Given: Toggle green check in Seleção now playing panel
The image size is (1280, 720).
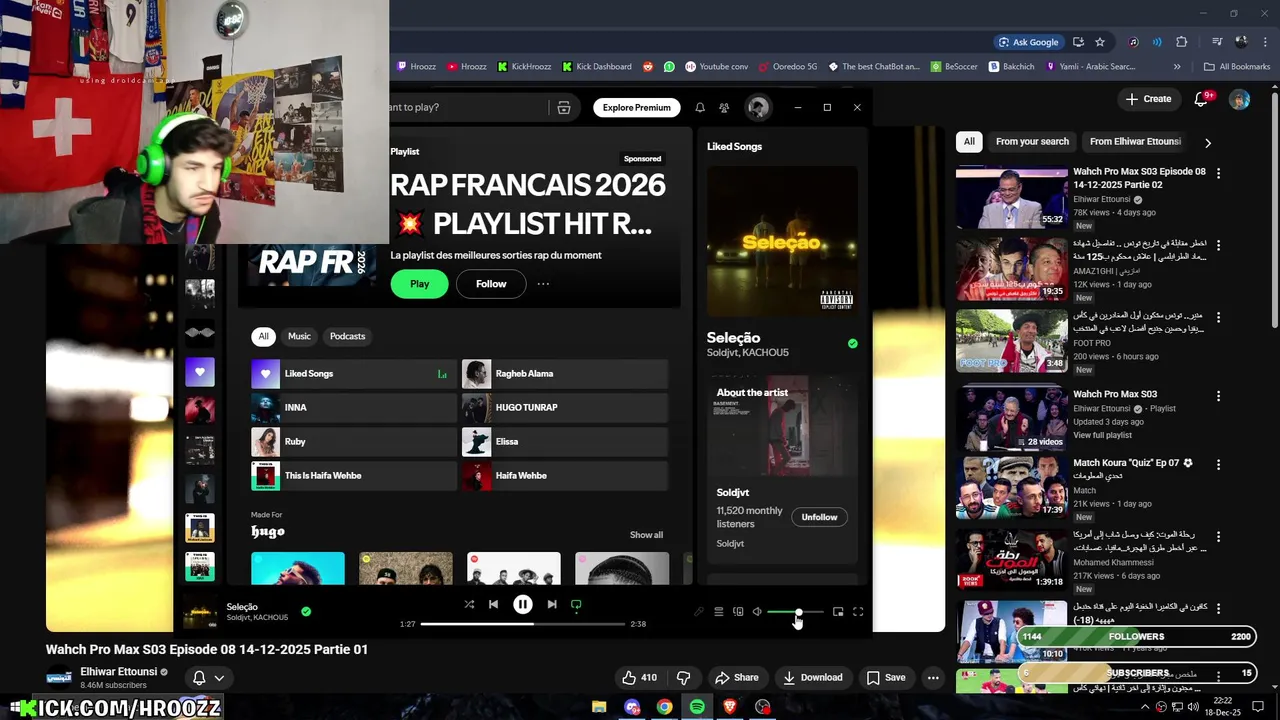Looking at the screenshot, I should pos(852,343).
